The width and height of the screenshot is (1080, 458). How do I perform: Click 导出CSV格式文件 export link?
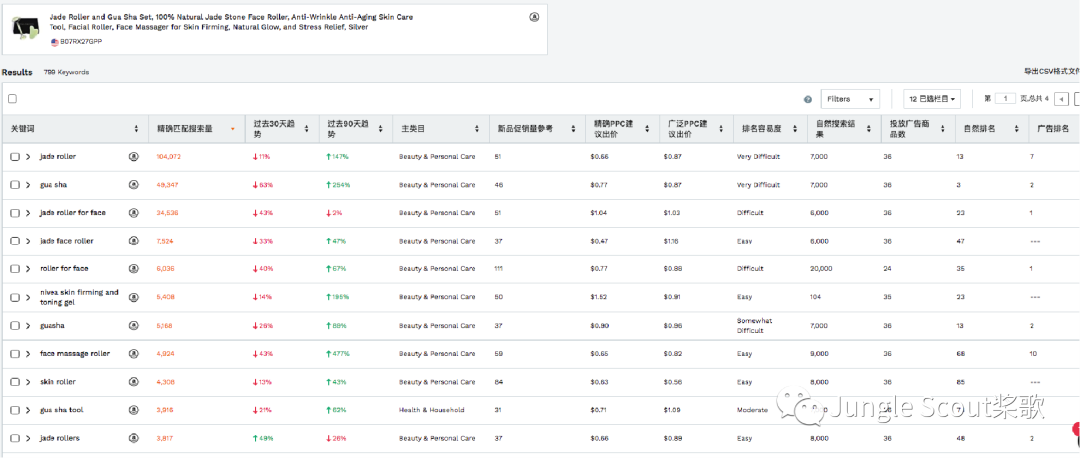pos(1050,72)
